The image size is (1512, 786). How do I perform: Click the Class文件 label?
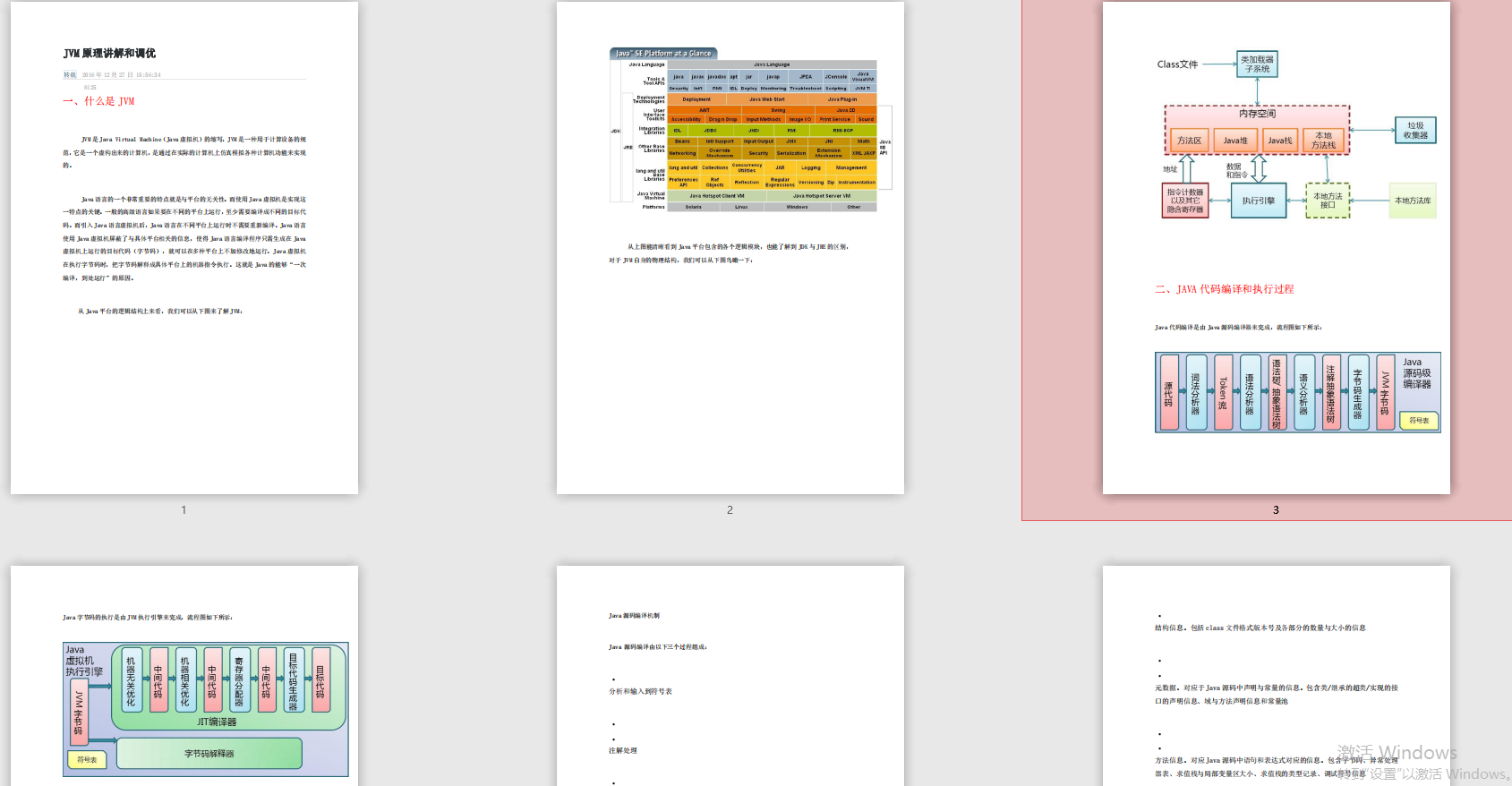1177,64
